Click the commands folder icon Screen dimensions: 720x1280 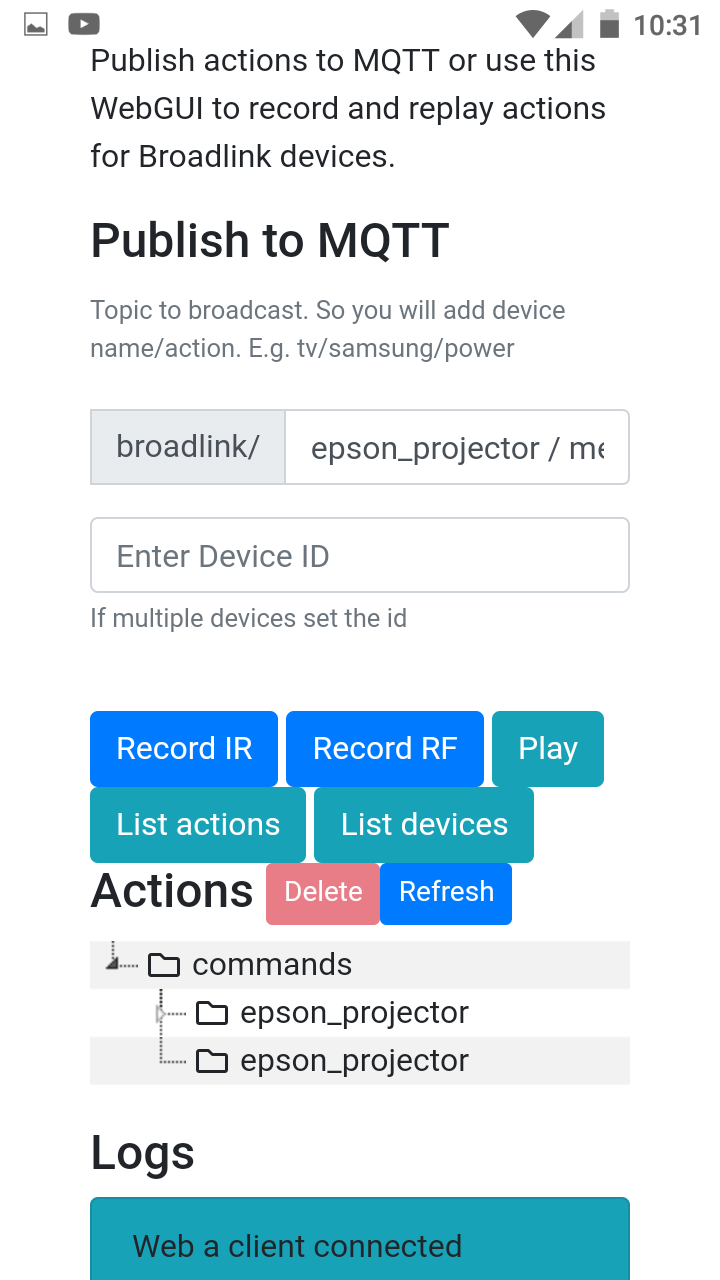click(164, 965)
